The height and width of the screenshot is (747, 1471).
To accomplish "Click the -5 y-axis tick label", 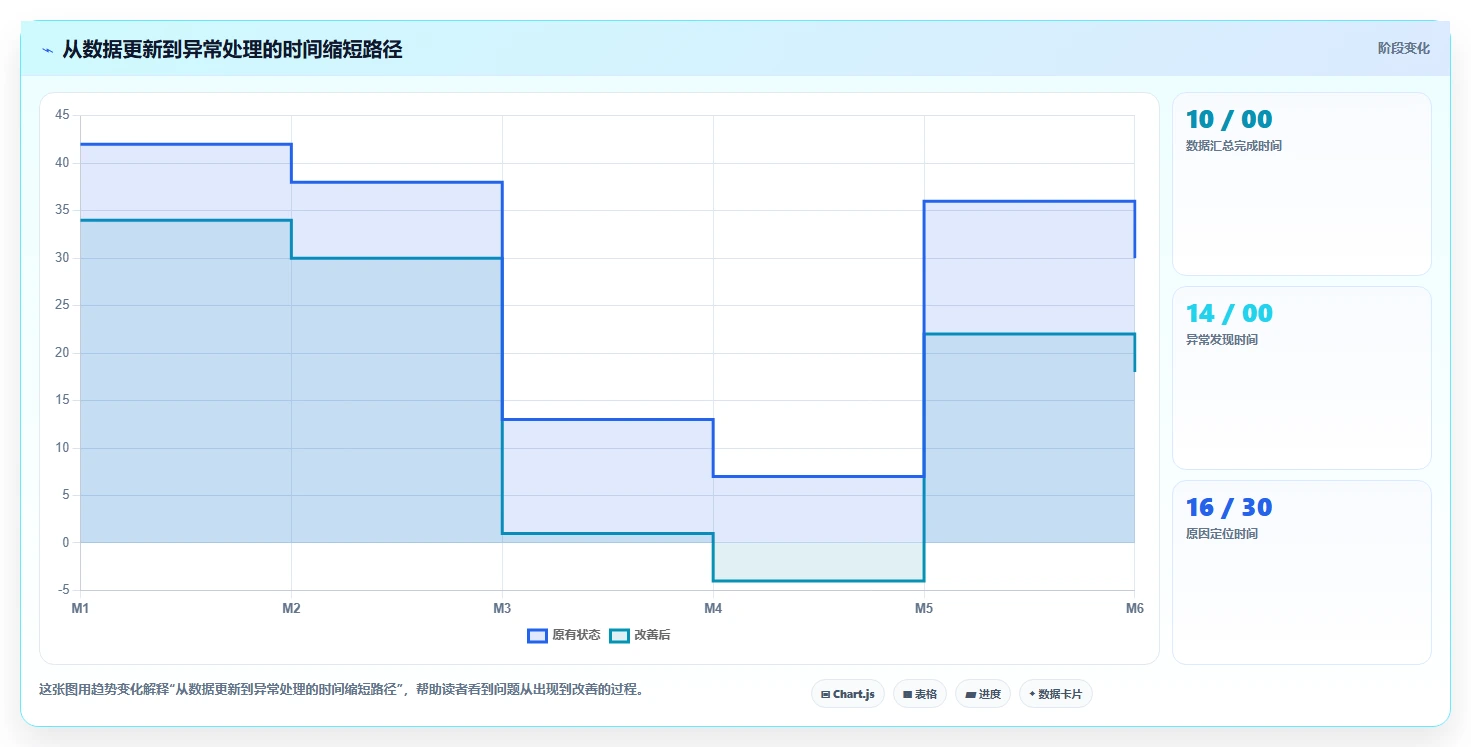I will coord(64,590).
